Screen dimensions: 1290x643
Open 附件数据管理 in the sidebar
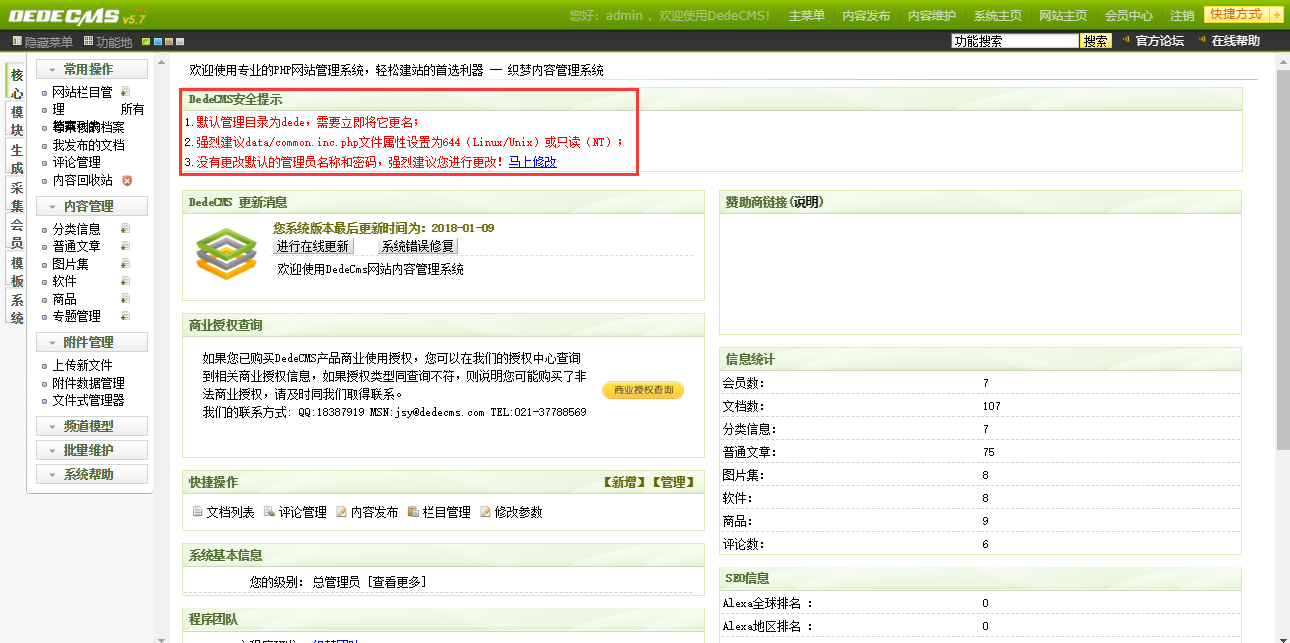(x=89, y=383)
